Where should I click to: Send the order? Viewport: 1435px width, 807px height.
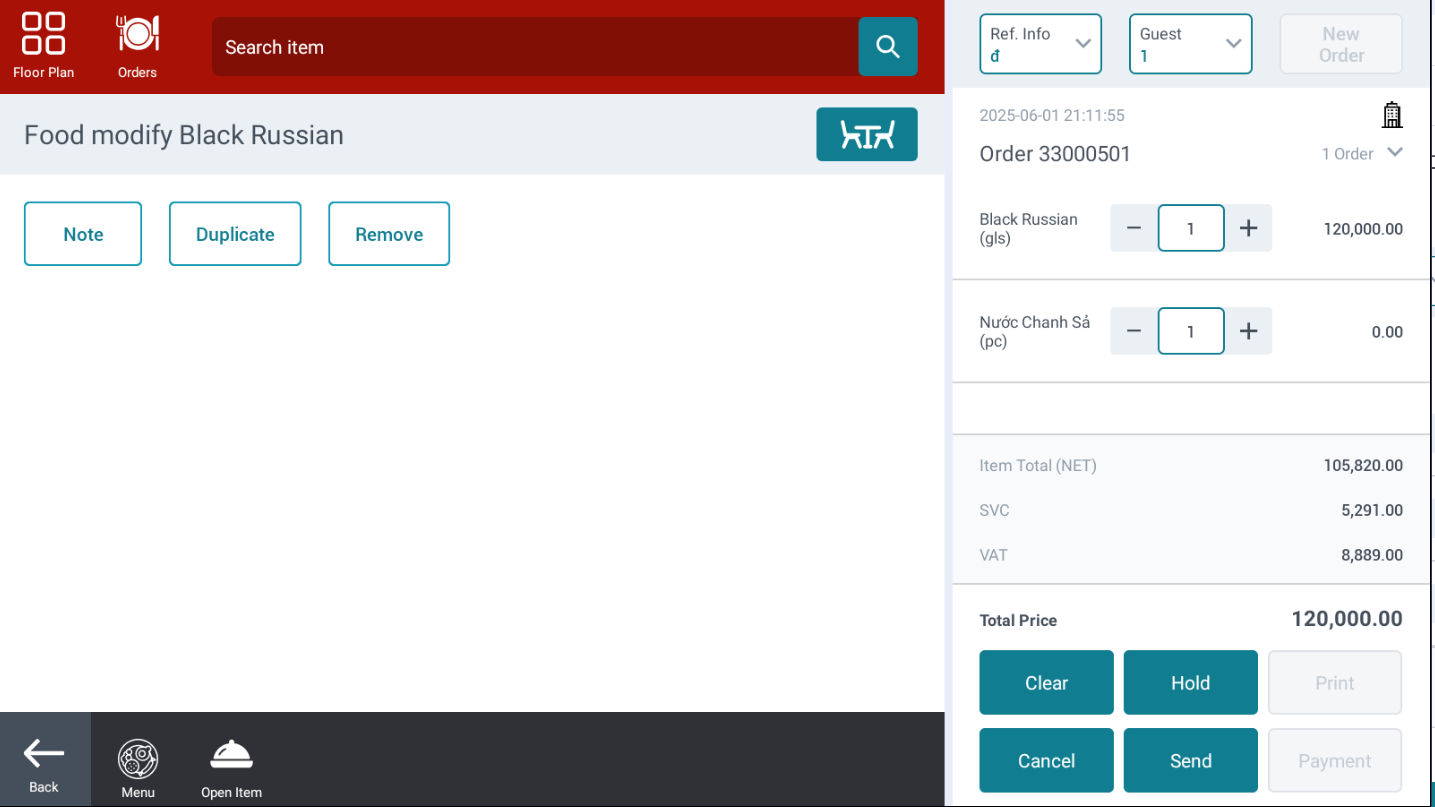click(1191, 760)
